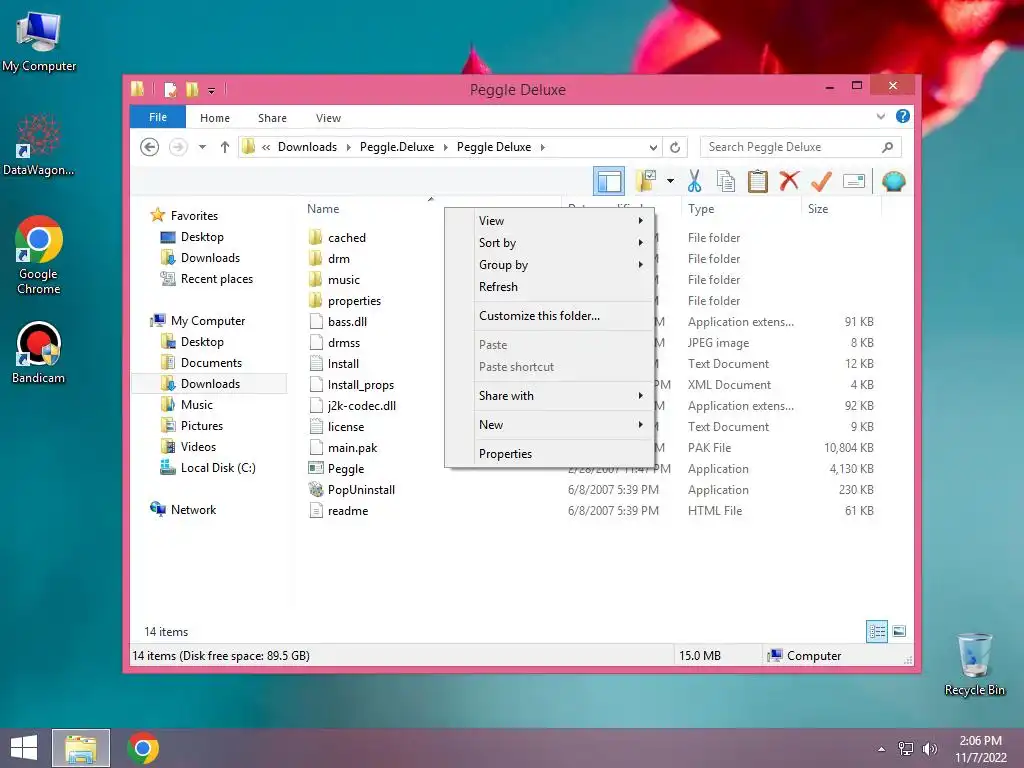Screen dimensions: 1024x768
Task: Click the Downloads breadcrumb in address bar
Action: pos(307,147)
